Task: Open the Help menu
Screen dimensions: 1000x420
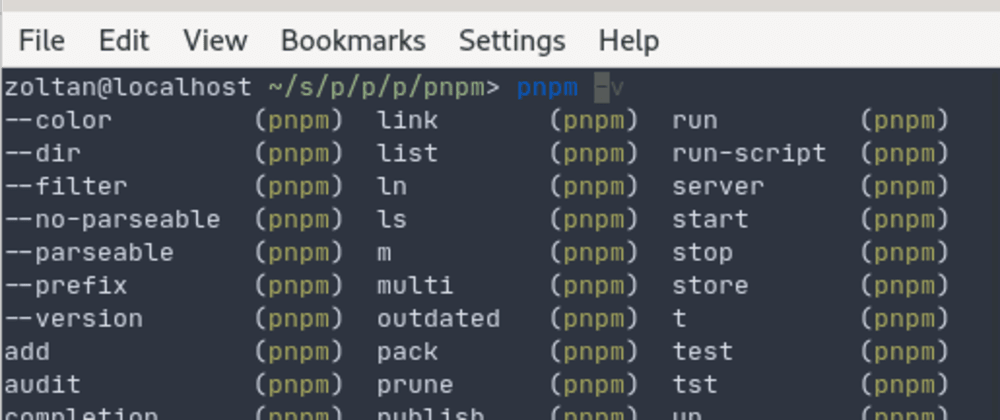Action: tap(628, 41)
